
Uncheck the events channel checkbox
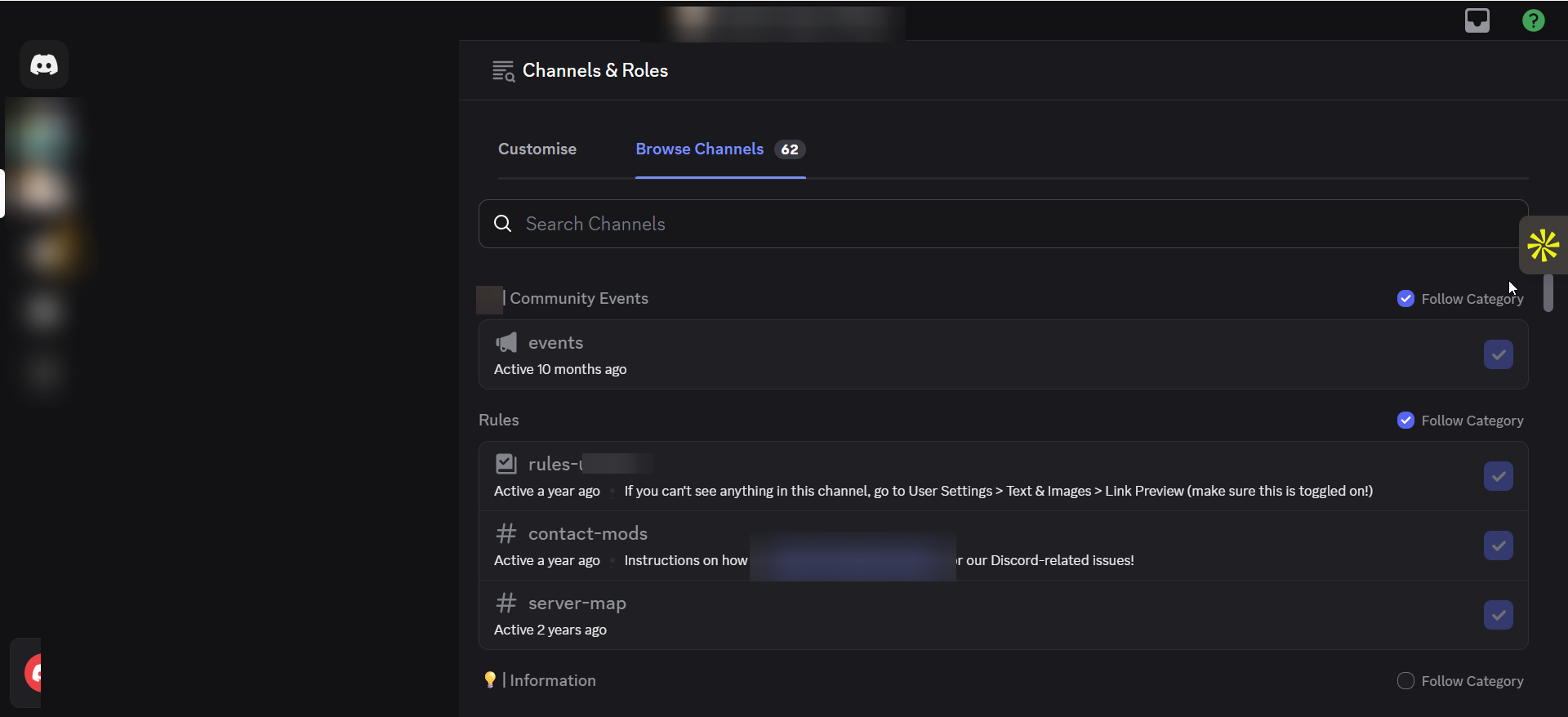1498,354
